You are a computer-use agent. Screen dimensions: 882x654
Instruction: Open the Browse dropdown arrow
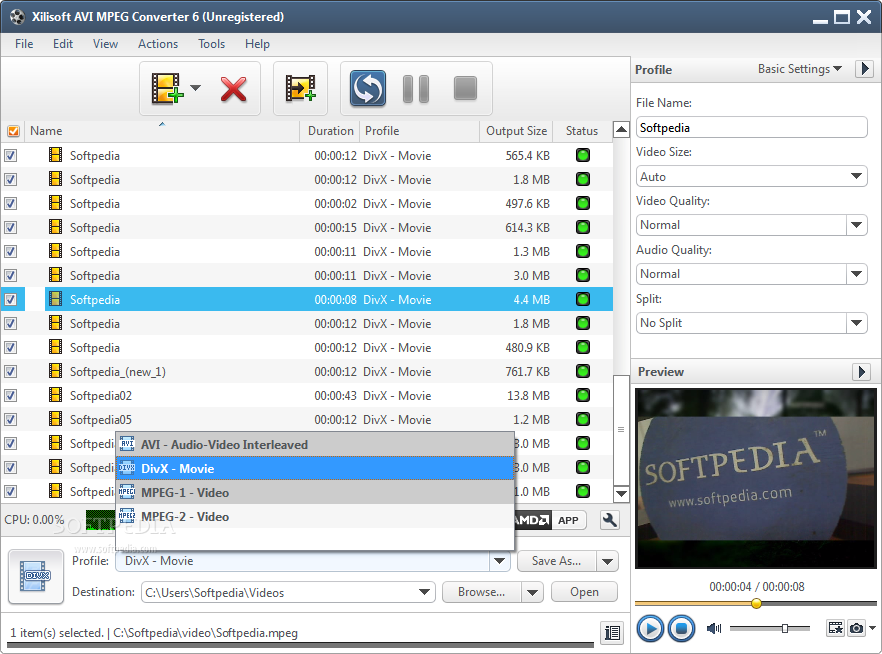532,592
